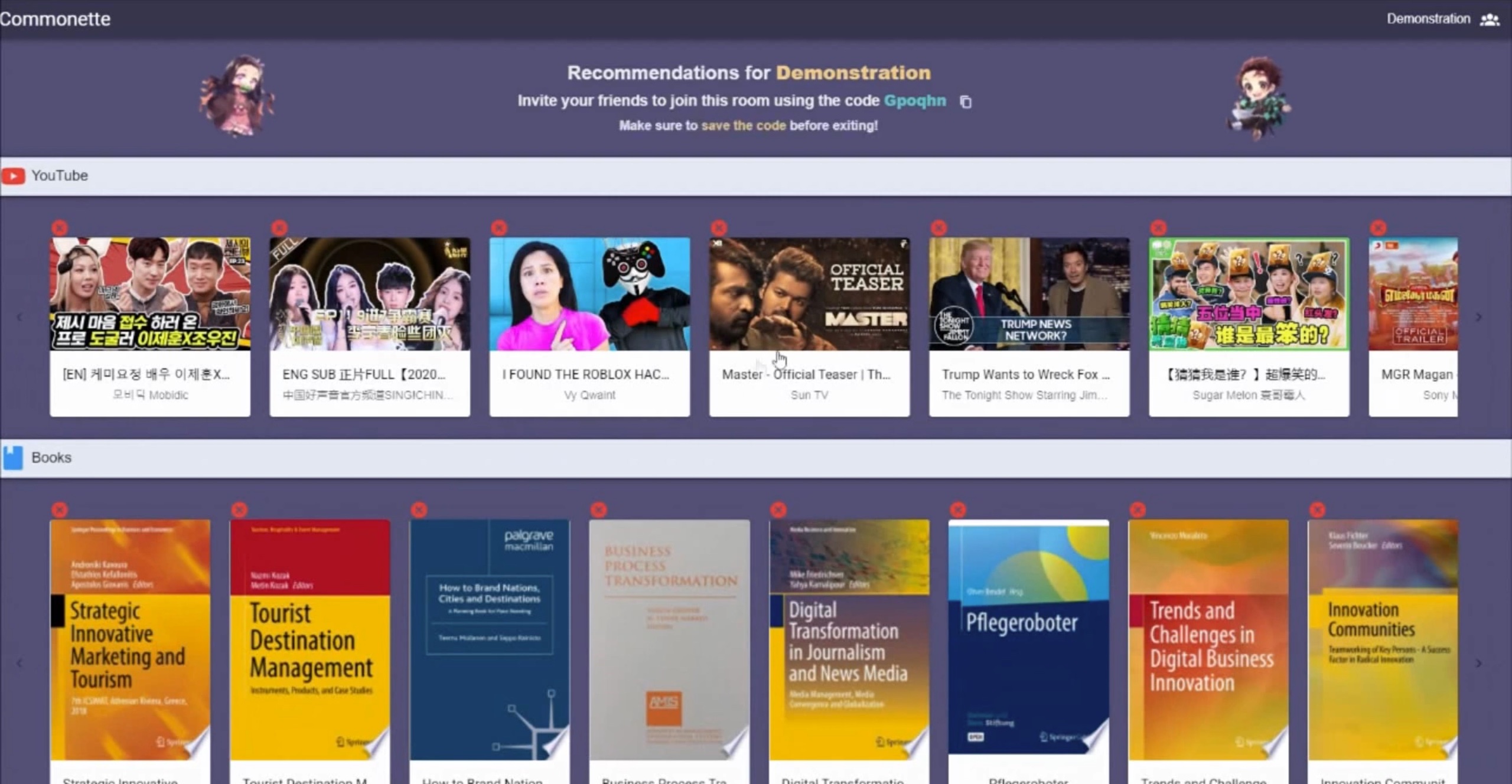Remove the MGR Magan video card
1512x784 pixels.
[x=1378, y=227]
